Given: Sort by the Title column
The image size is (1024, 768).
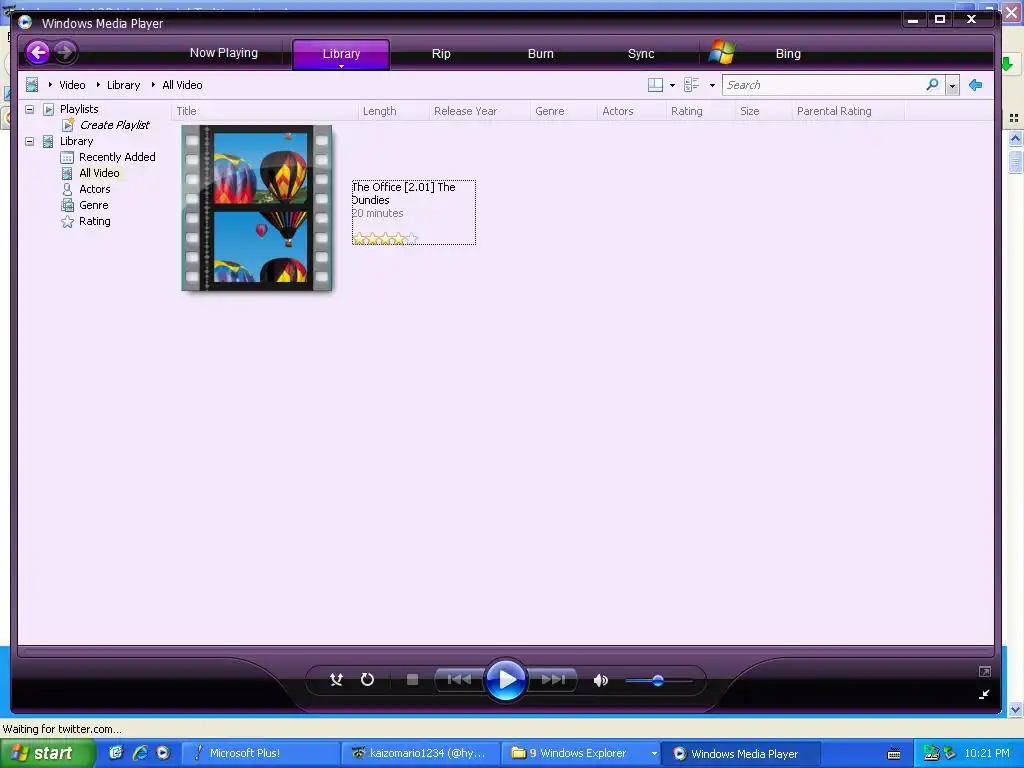Looking at the screenshot, I should pos(264,111).
